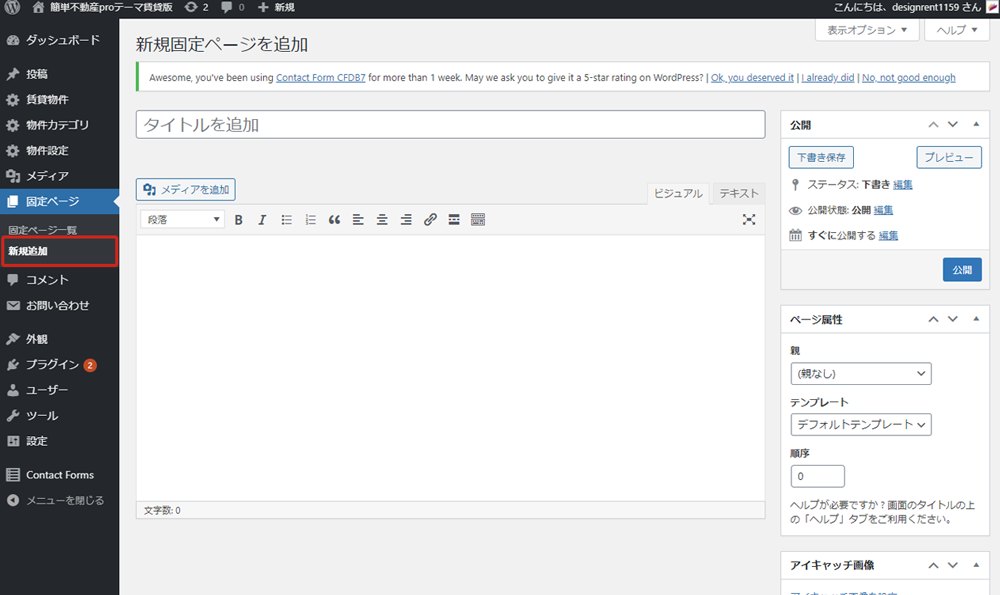1000x595 pixels.
Task: Insert a bulleted list
Action: point(286,220)
